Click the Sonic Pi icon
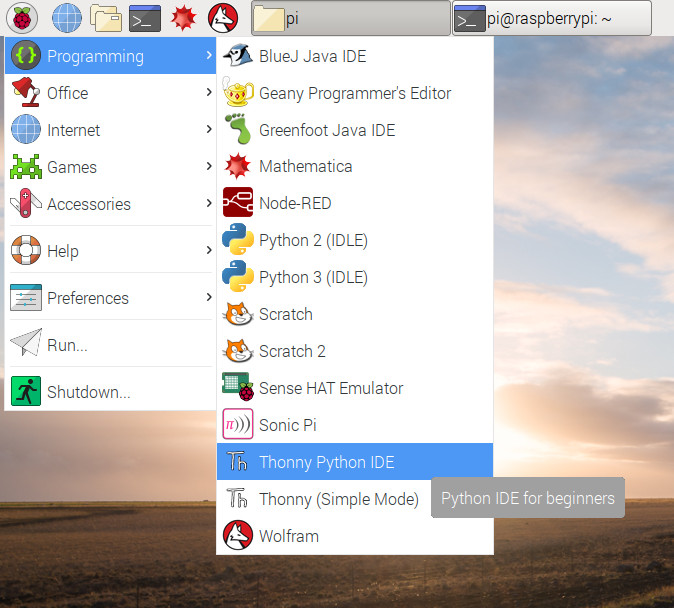This screenshot has height=608, width=674. [x=238, y=424]
